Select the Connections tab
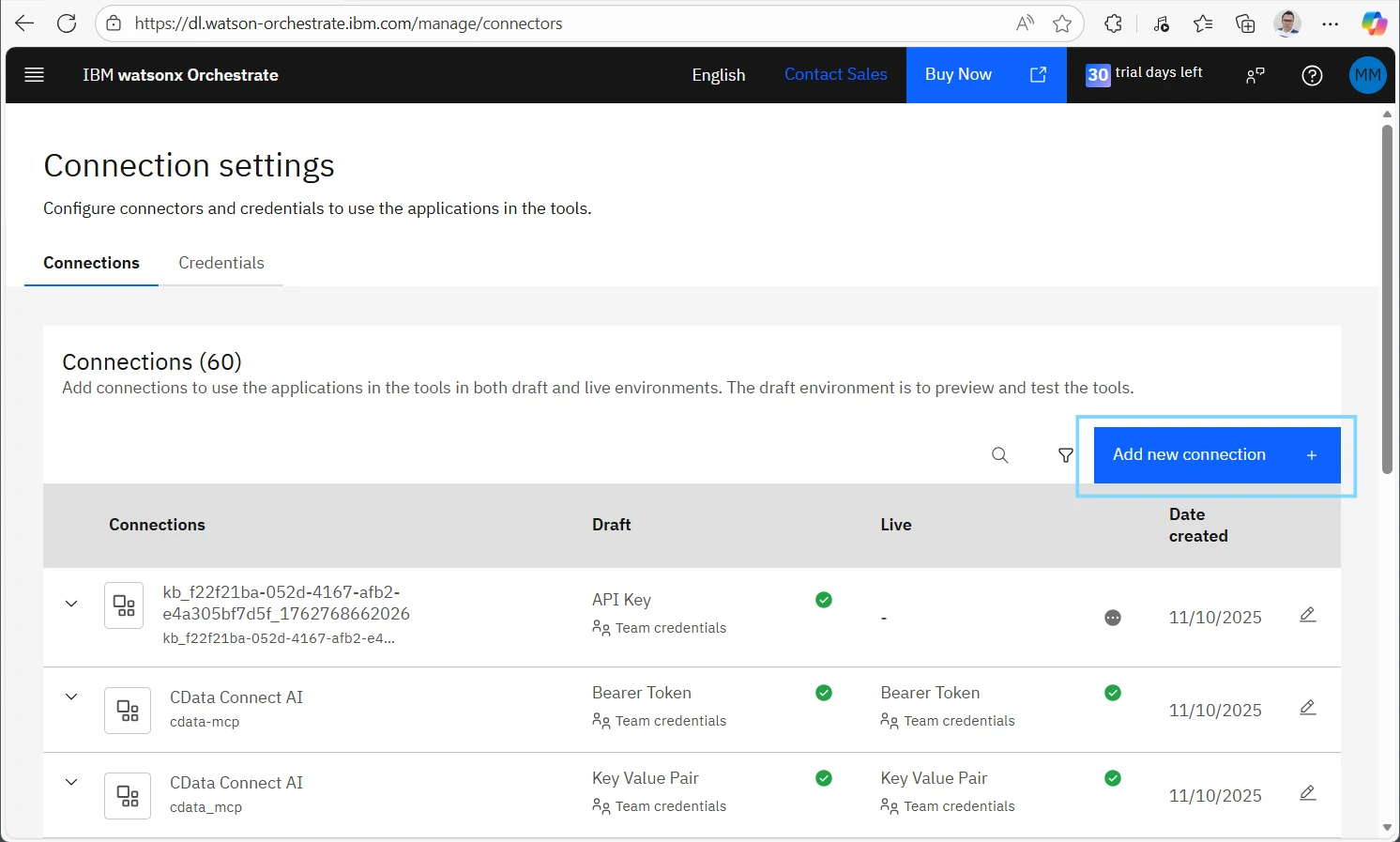Viewport: 1400px width, 842px height. (90, 263)
